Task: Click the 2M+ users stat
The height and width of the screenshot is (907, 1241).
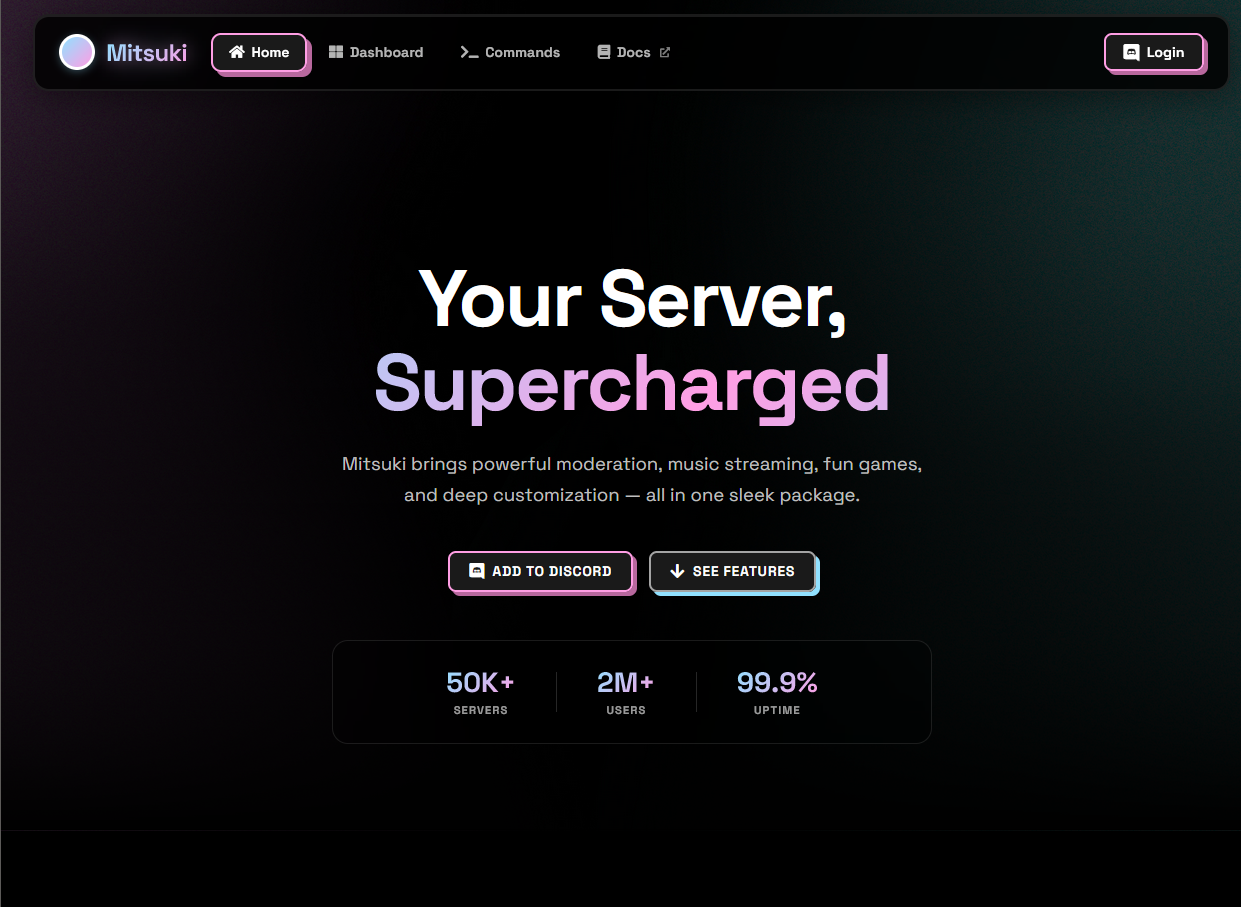Action: (626, 691)
